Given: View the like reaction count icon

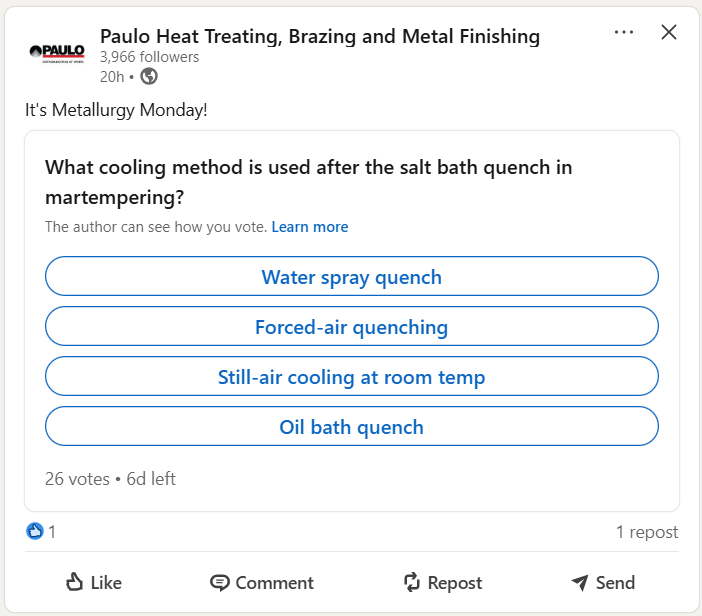Looking at the screenshot, I should click(35, 532).
